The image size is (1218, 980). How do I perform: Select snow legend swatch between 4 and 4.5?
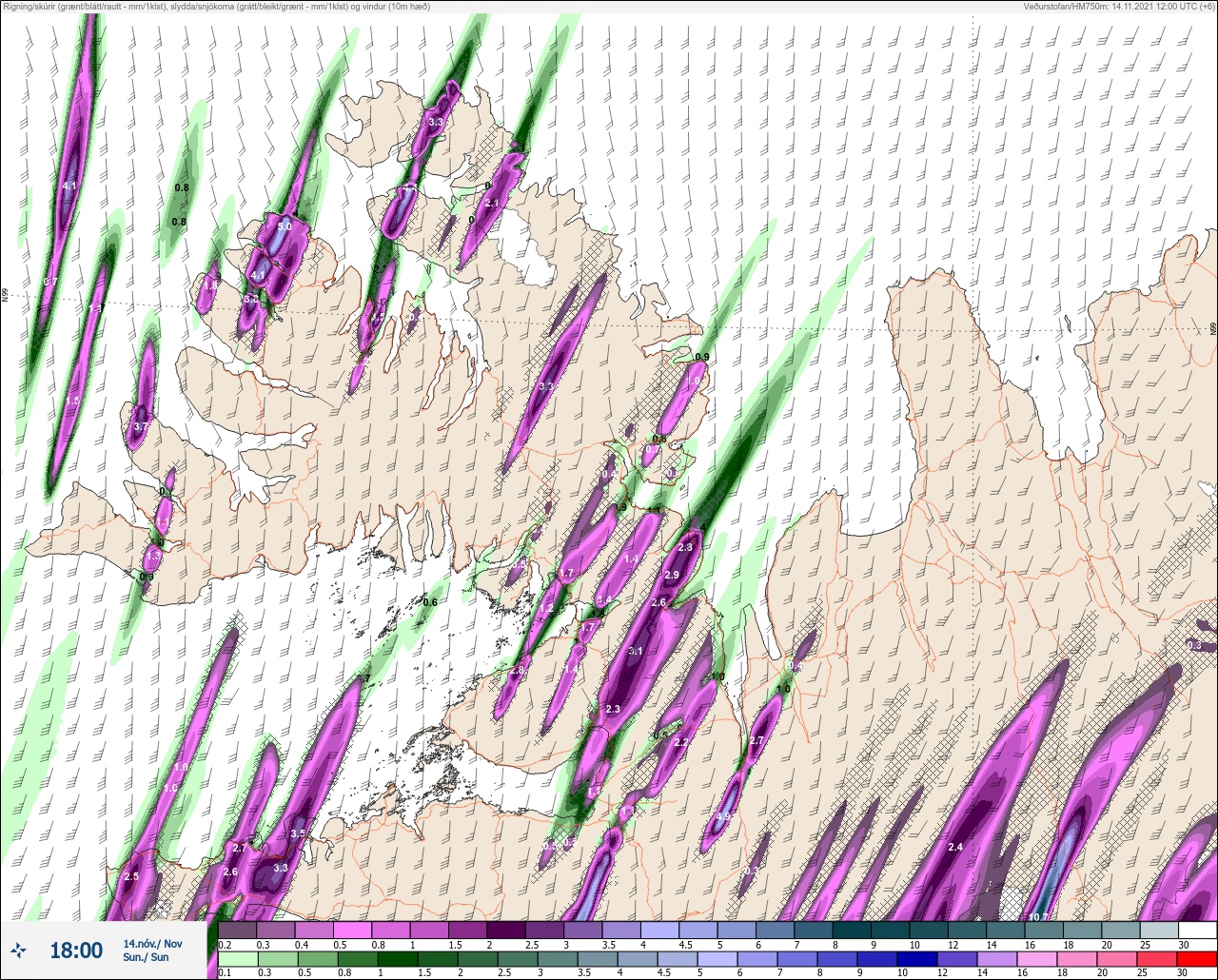tap(660, 931)
